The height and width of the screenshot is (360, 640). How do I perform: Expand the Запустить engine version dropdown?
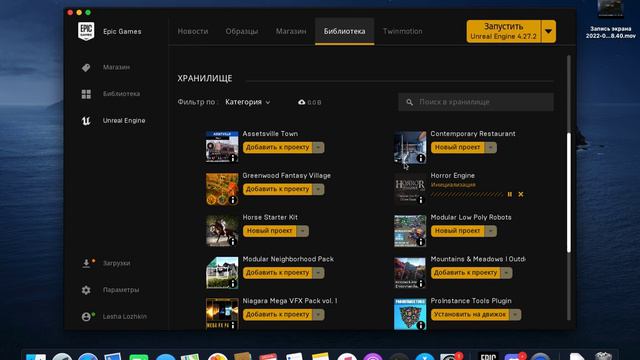click(549, 31)
